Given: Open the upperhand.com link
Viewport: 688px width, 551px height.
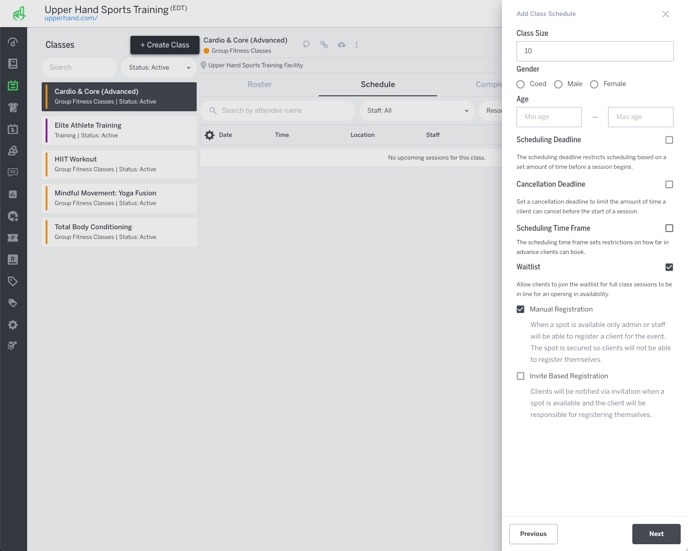Looking at the screenshot, I should point(71,18).
